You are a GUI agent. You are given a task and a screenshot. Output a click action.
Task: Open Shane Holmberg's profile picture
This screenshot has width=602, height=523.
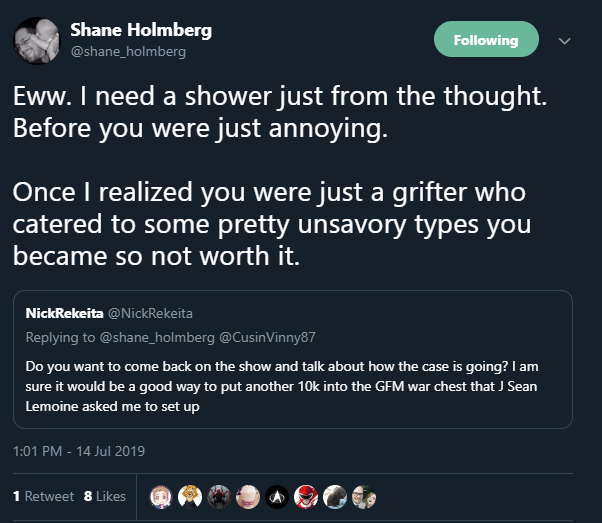coord(37,40)
